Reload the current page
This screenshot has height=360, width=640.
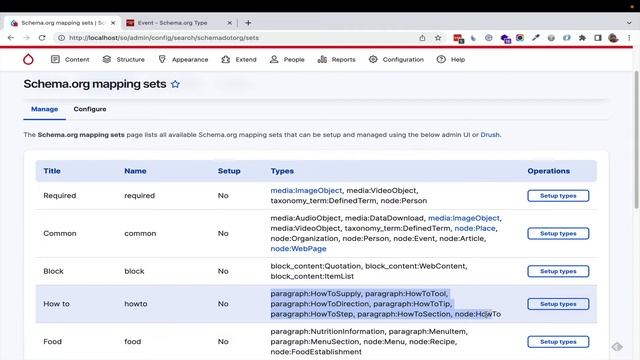(42, 38)
